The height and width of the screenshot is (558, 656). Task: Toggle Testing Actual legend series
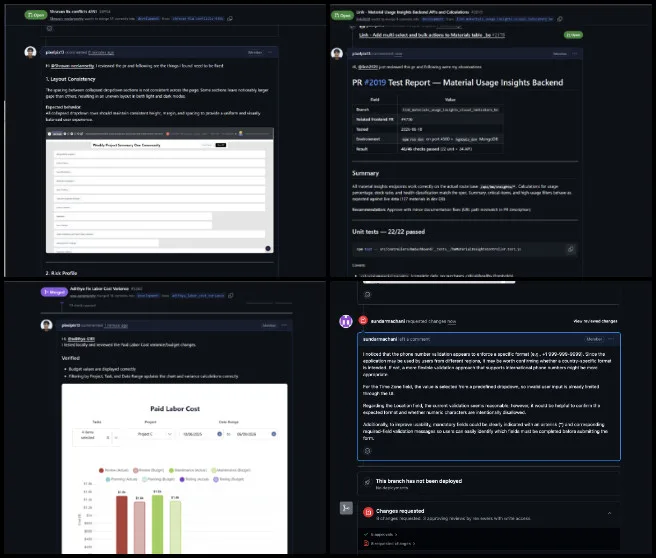coord(194,479)
